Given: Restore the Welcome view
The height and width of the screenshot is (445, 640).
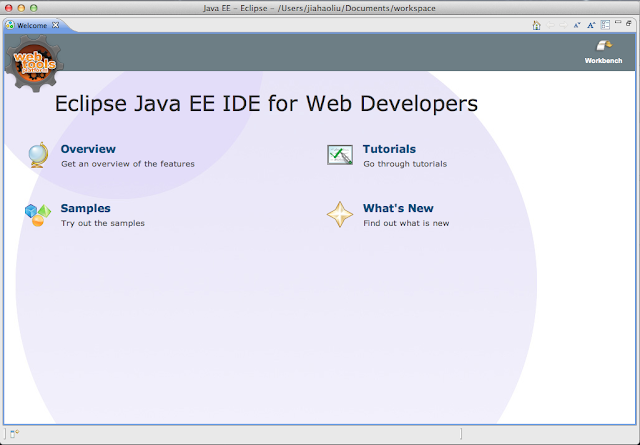Looking at the screenshot, I should click(629, 23).
